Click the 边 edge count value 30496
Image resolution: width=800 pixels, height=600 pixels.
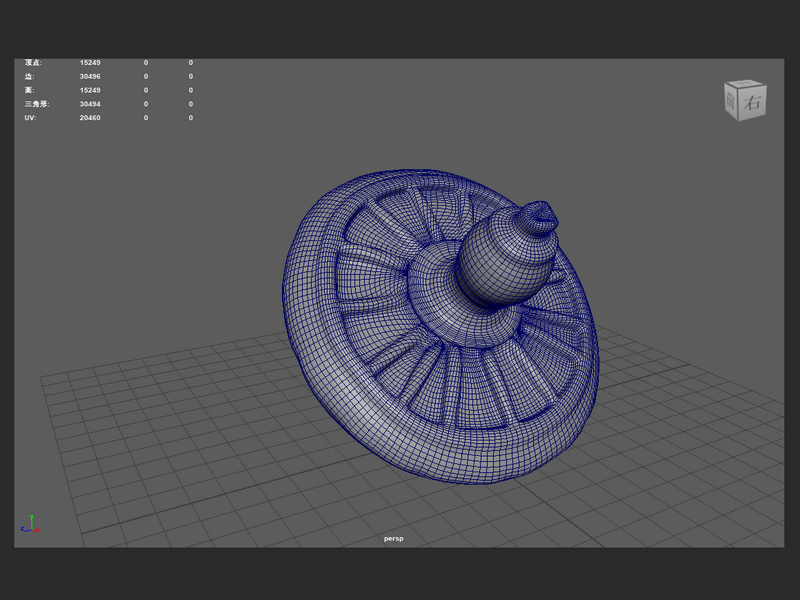(x=90, y=77)
